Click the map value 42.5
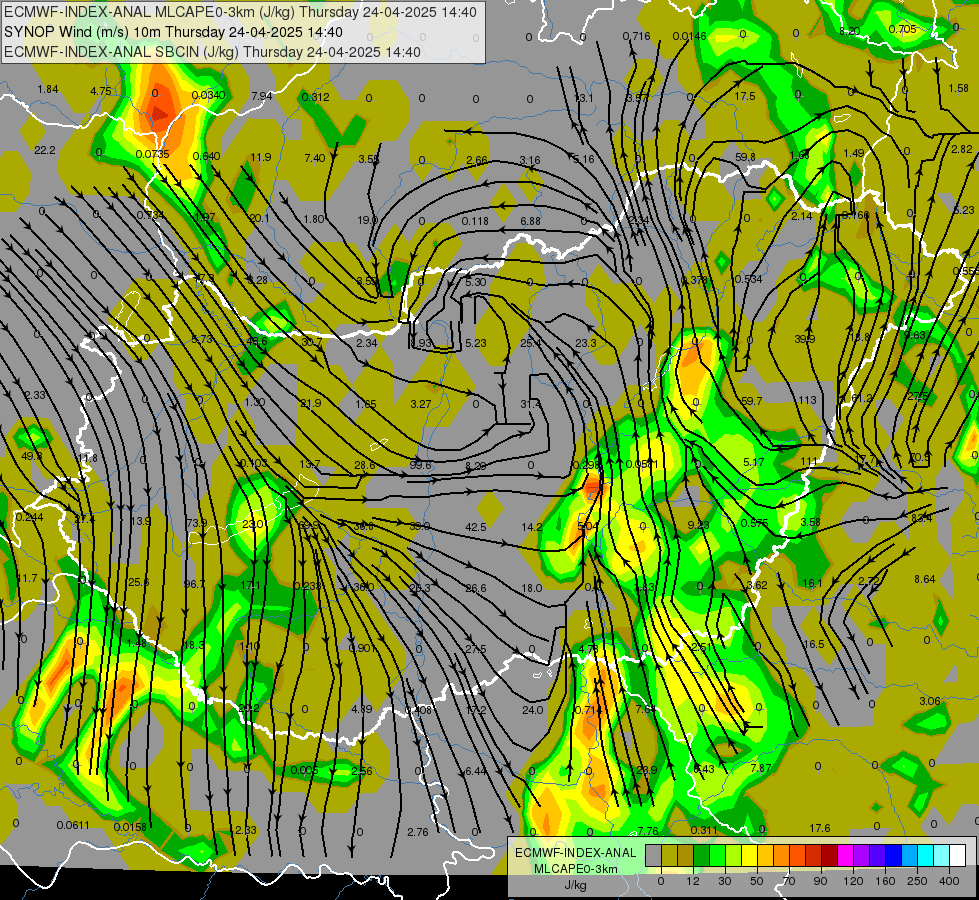979x900 pixels. 476,527
